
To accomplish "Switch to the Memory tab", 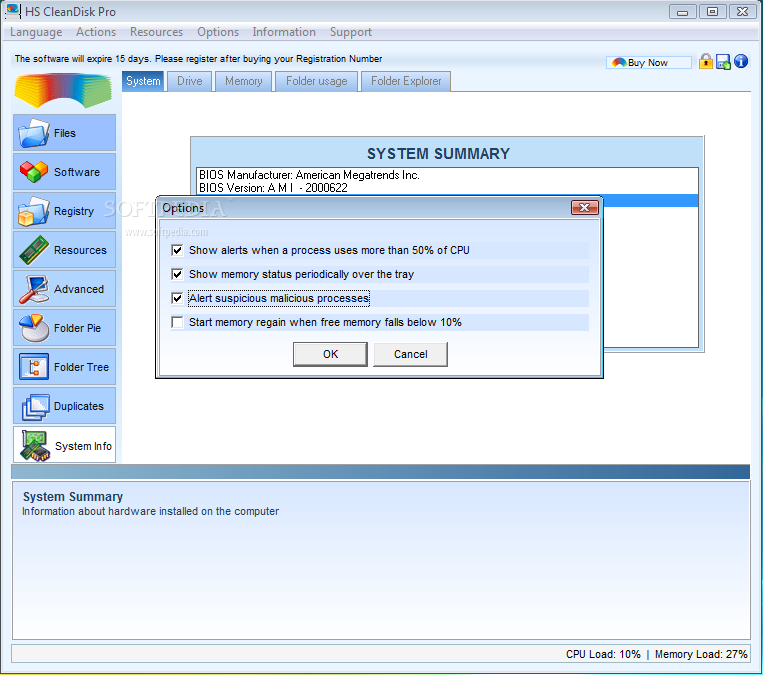I will coord(243,81).
